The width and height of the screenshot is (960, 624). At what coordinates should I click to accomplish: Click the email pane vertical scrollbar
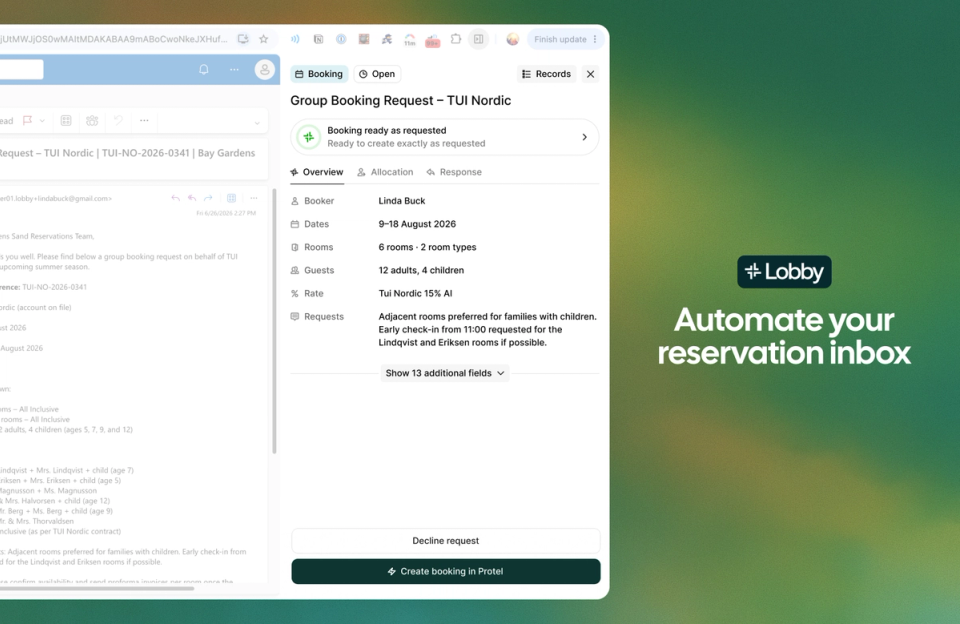[274, 321]
